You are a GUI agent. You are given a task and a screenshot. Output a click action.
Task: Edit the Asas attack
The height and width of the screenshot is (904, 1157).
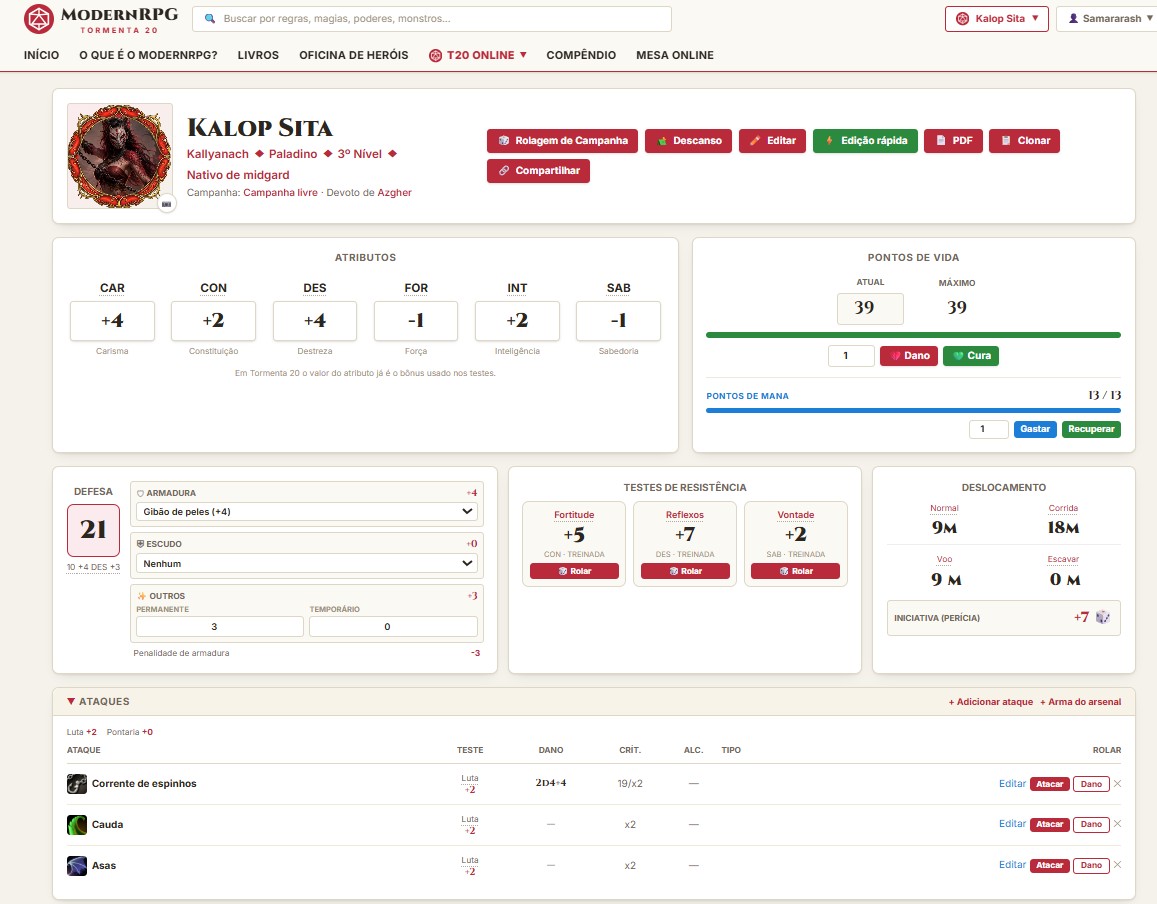(x=1012, y=865)
